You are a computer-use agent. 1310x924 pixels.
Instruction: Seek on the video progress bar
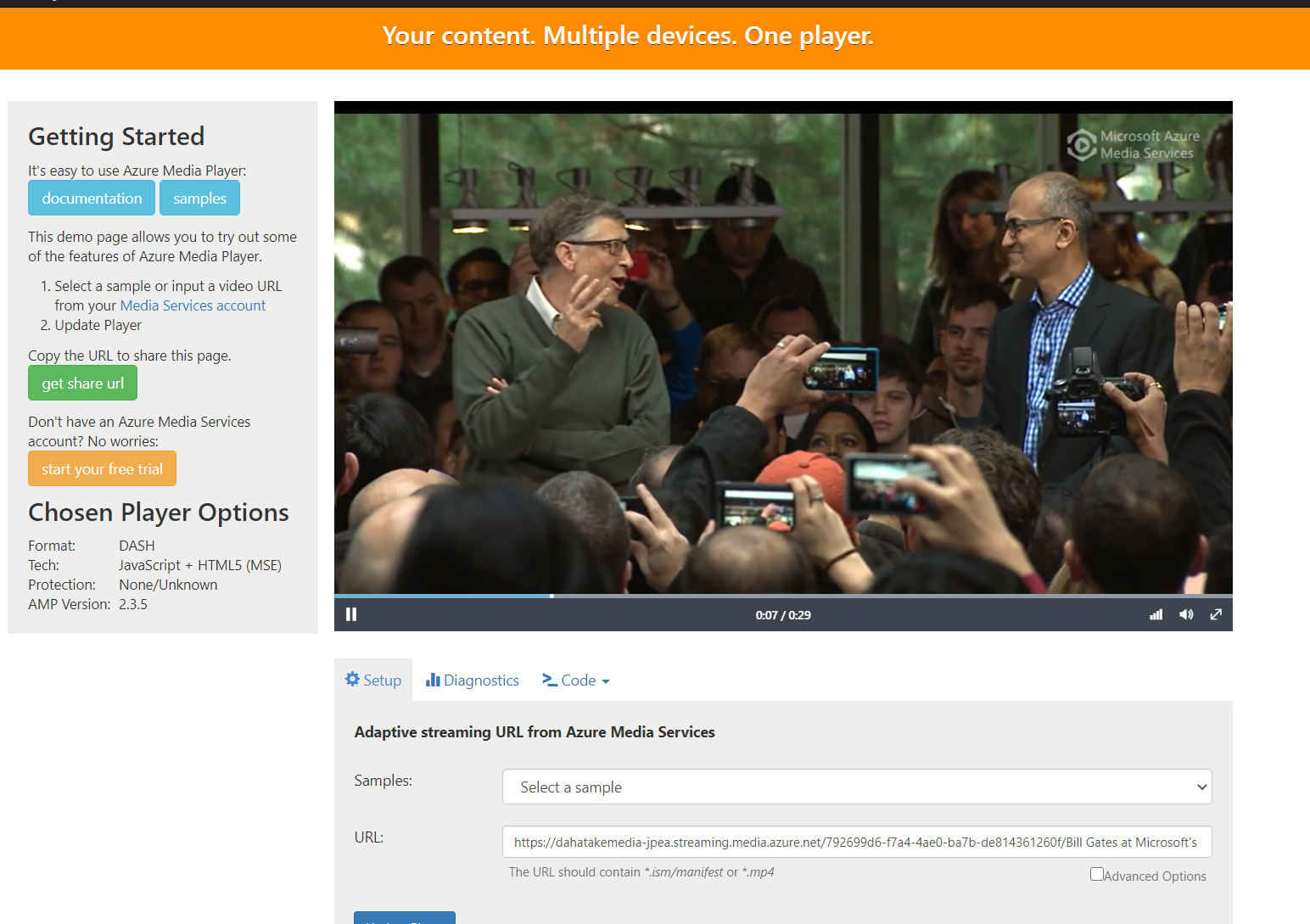[783, 596]
